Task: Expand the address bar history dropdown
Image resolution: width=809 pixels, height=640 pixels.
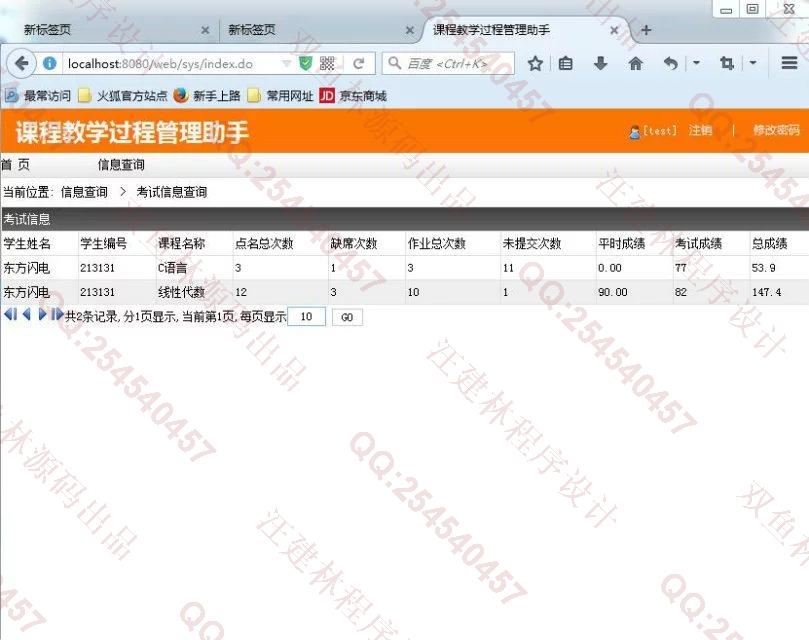Action: (286, 63)
